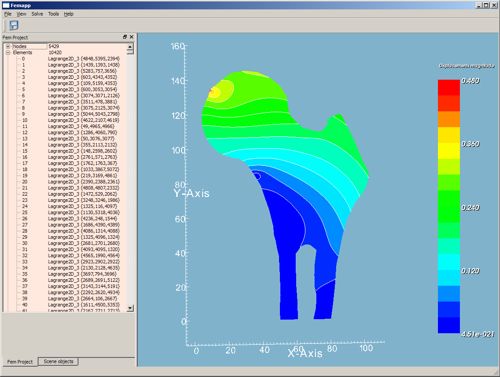Open the Solve menu
The image size is (500, 377).
(37, 14)
